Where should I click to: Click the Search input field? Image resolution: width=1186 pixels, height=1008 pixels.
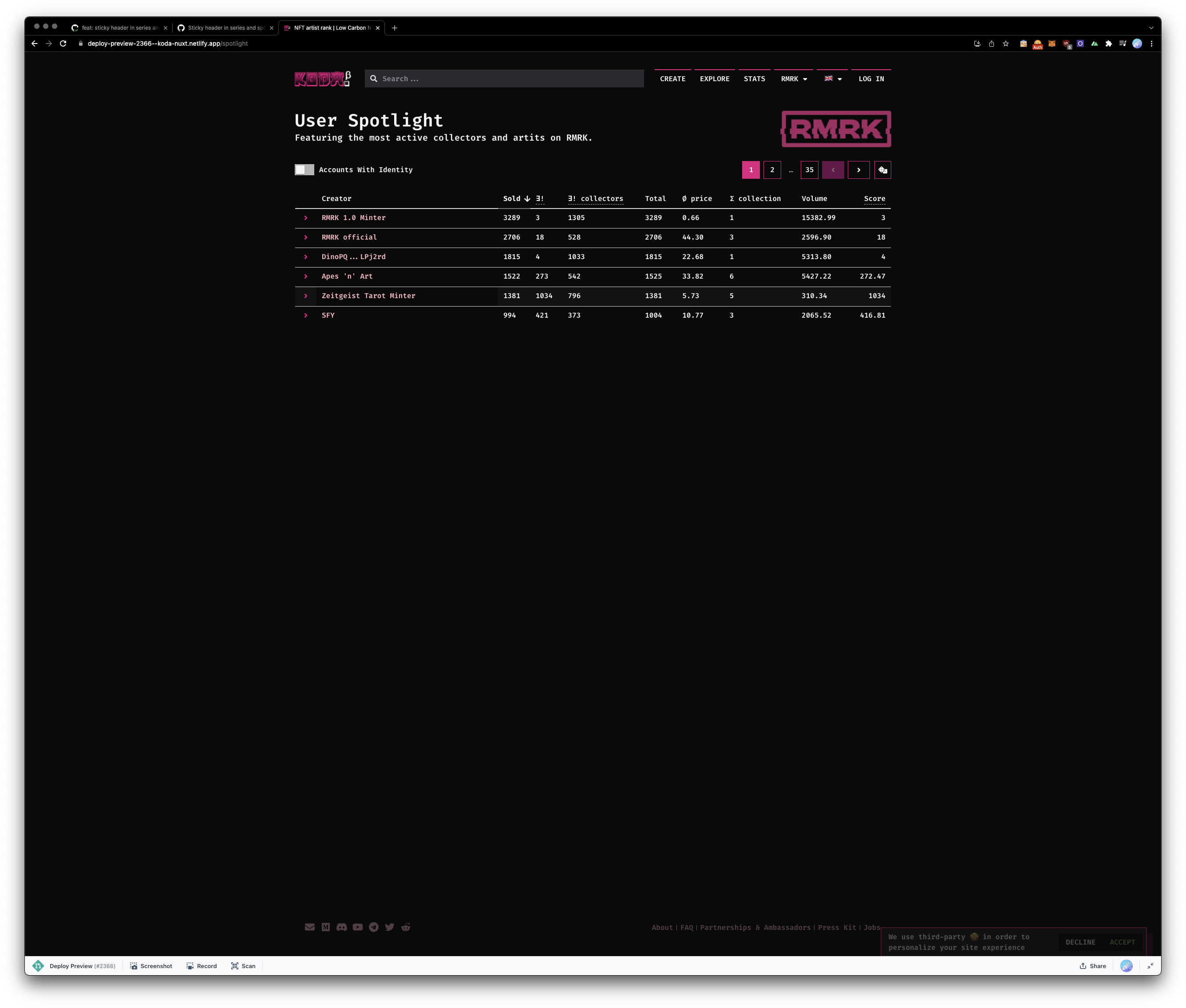click(x=509, y=79)
